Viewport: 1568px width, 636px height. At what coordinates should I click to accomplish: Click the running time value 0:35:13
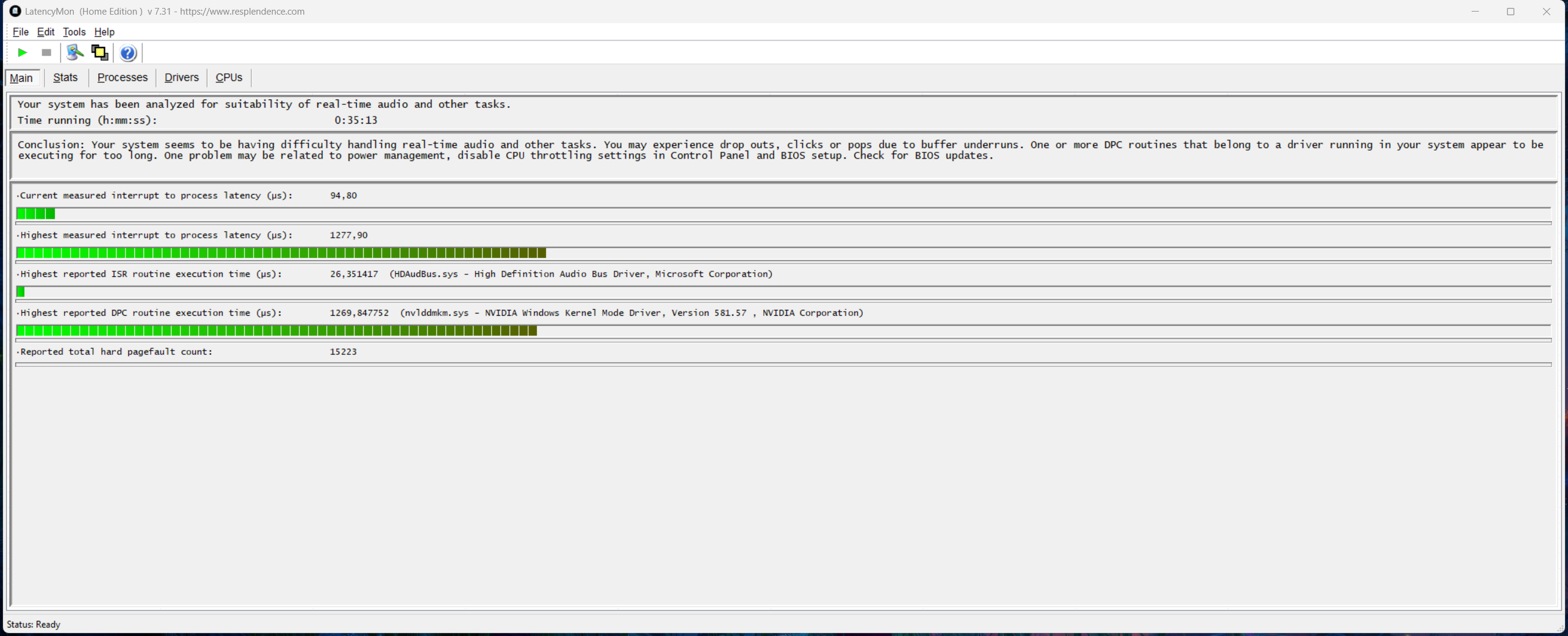[x=356, y=120]
